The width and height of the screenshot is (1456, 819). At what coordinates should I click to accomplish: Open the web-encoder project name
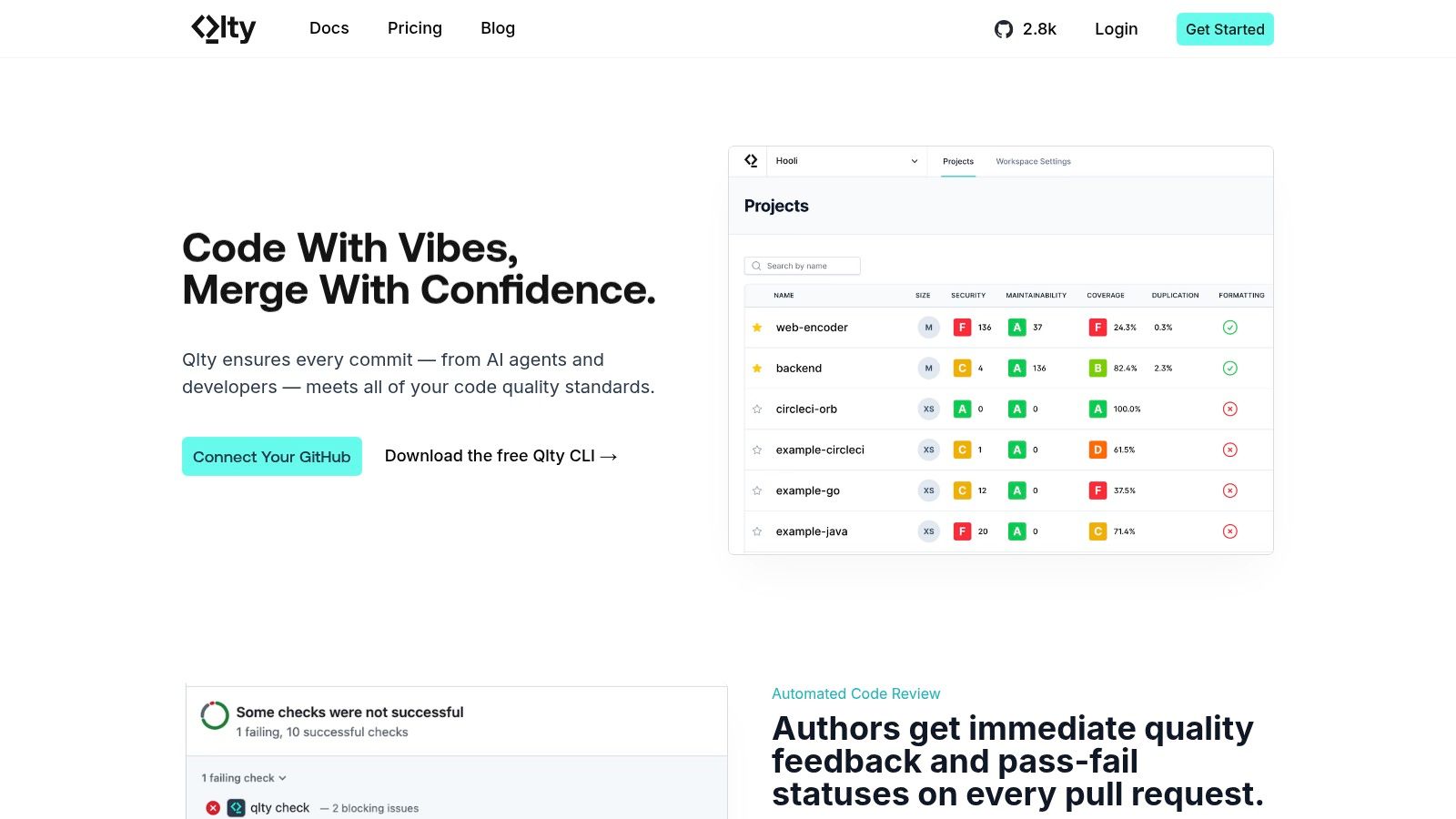point(812,328)
